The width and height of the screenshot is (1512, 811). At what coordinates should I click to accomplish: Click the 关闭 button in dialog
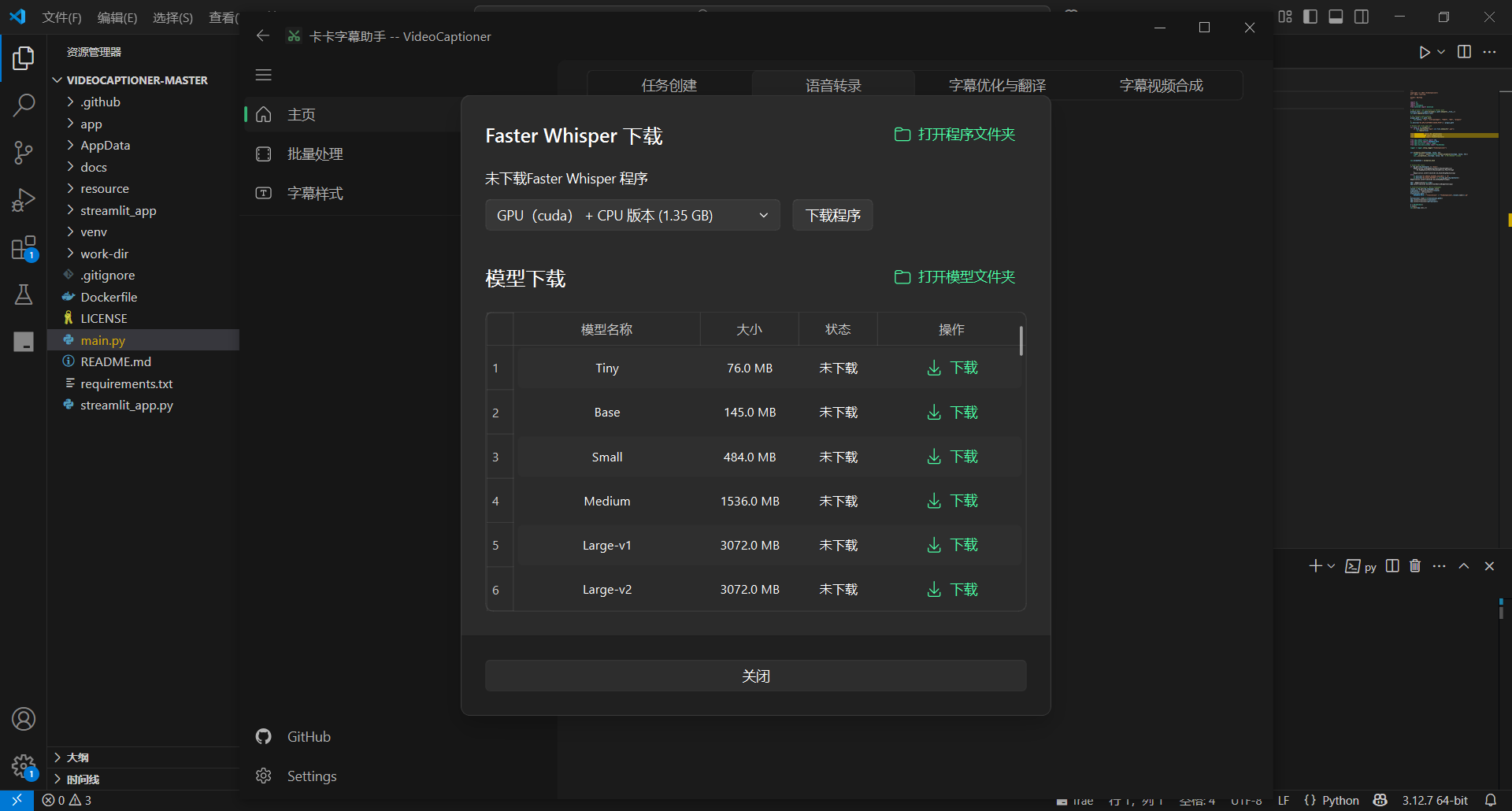tap(755, 676)
